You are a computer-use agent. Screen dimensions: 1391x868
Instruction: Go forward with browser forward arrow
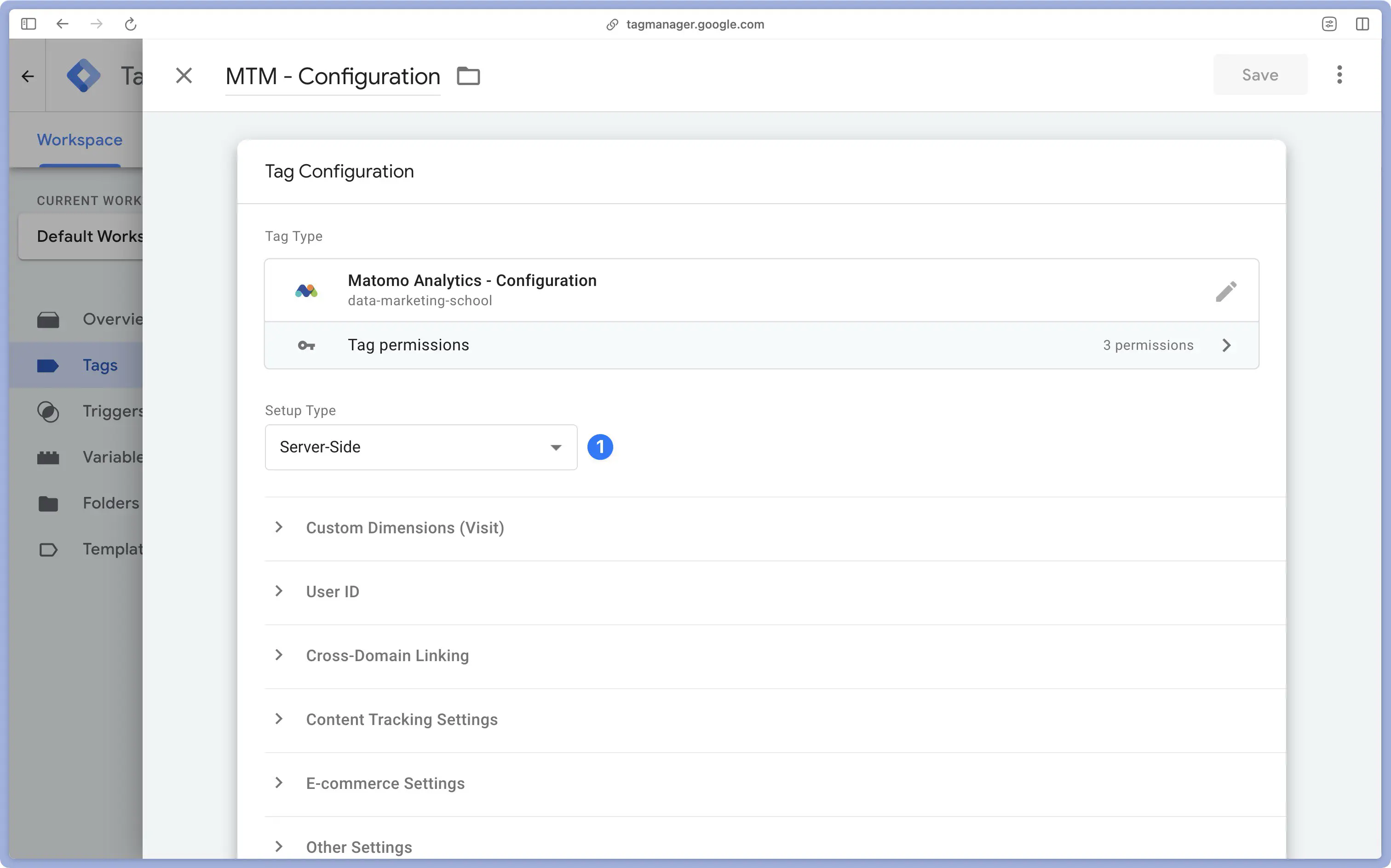pos(97,24)
